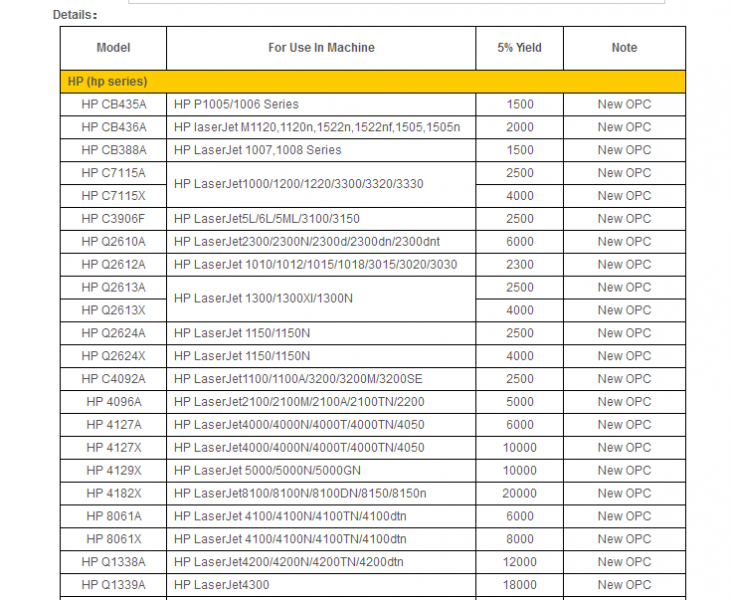Click the For Use In Machine header
This screenshot has height=600, width=731.
[x=321, y=48]
